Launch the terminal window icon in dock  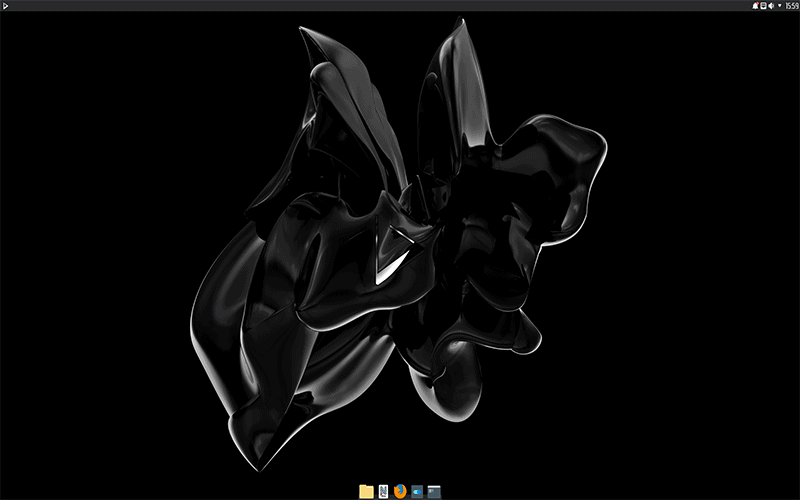pos(434,491)
